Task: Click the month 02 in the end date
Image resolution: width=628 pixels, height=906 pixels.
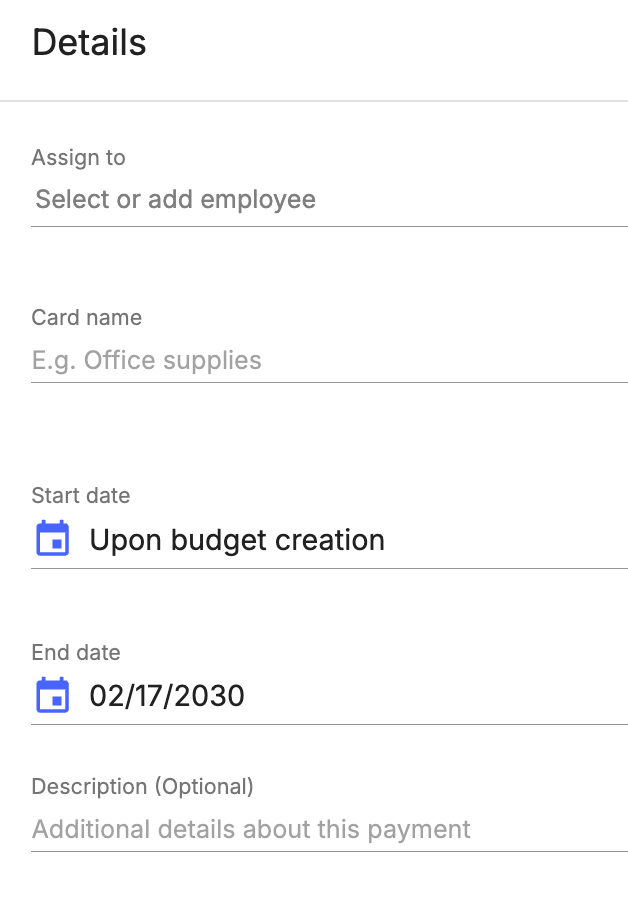Action: point(108,696)
